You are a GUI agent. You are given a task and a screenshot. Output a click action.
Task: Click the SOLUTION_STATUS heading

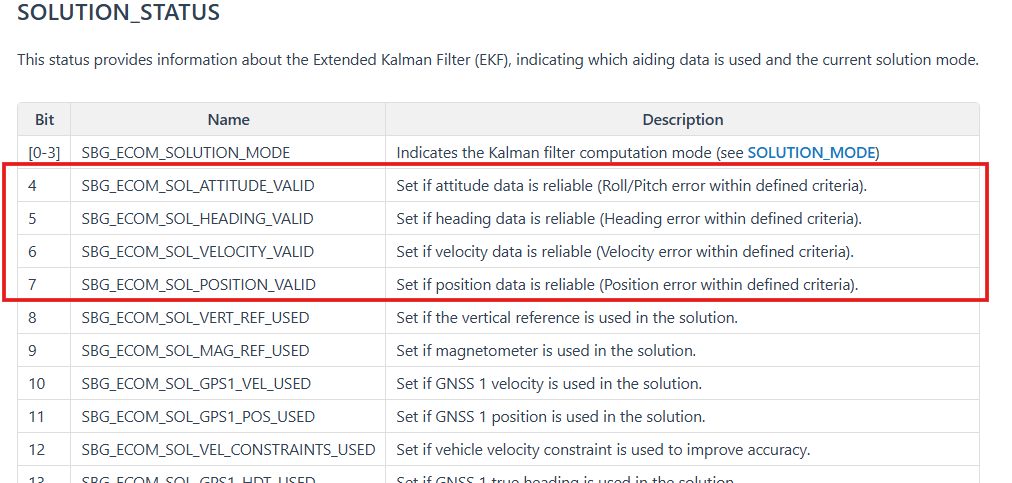(119, 14)
